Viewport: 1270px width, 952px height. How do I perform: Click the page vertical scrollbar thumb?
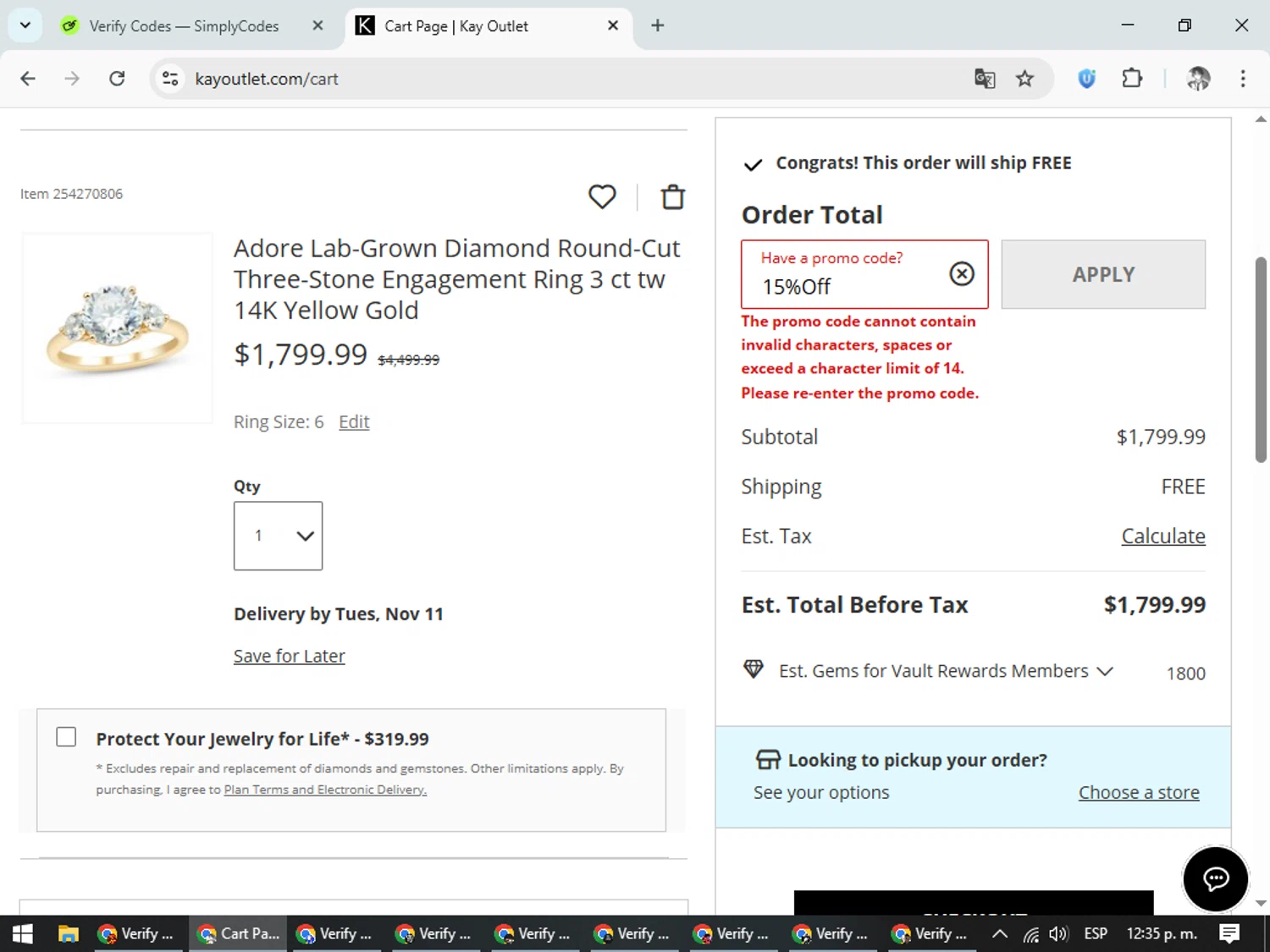tap(1261, 359)
